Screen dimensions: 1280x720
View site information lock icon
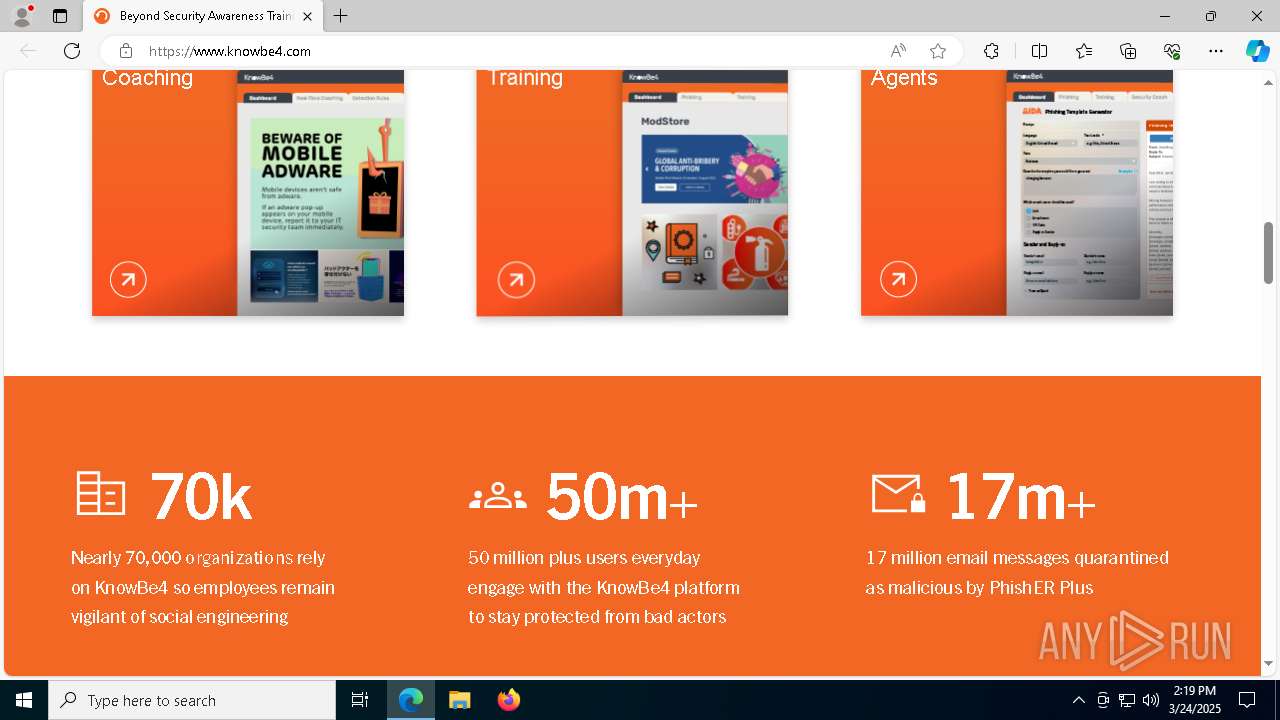pyautogui.click(x=125, y=51)
